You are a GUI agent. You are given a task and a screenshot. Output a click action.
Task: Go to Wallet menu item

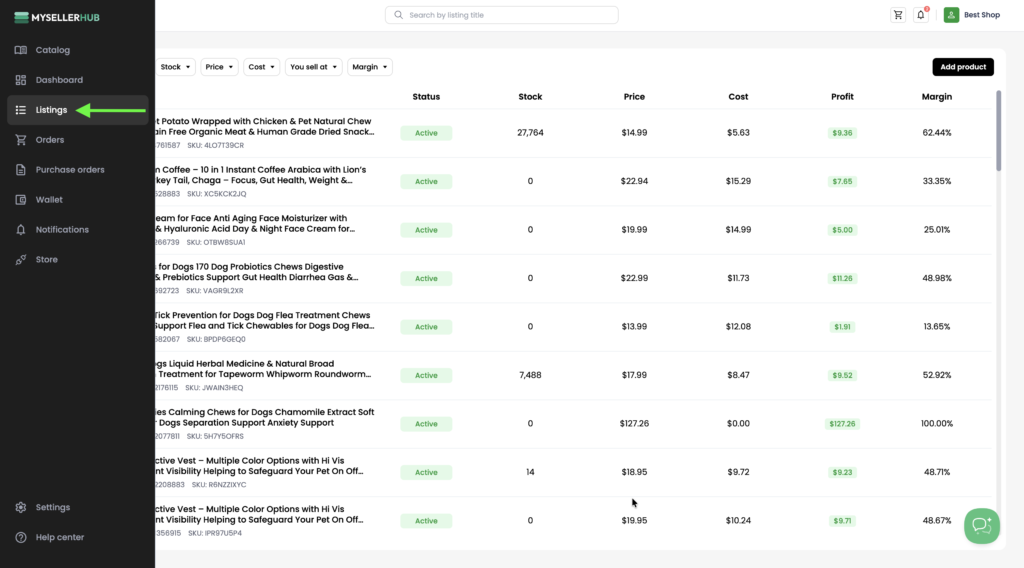(49, 200)
